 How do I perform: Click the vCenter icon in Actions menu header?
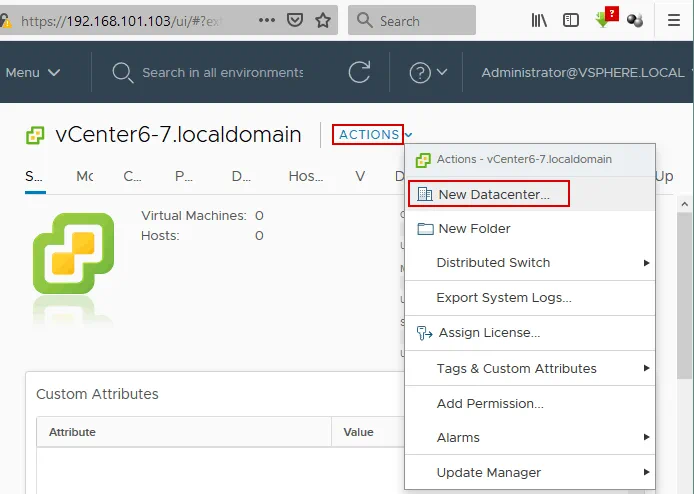[x=423, y=160]
